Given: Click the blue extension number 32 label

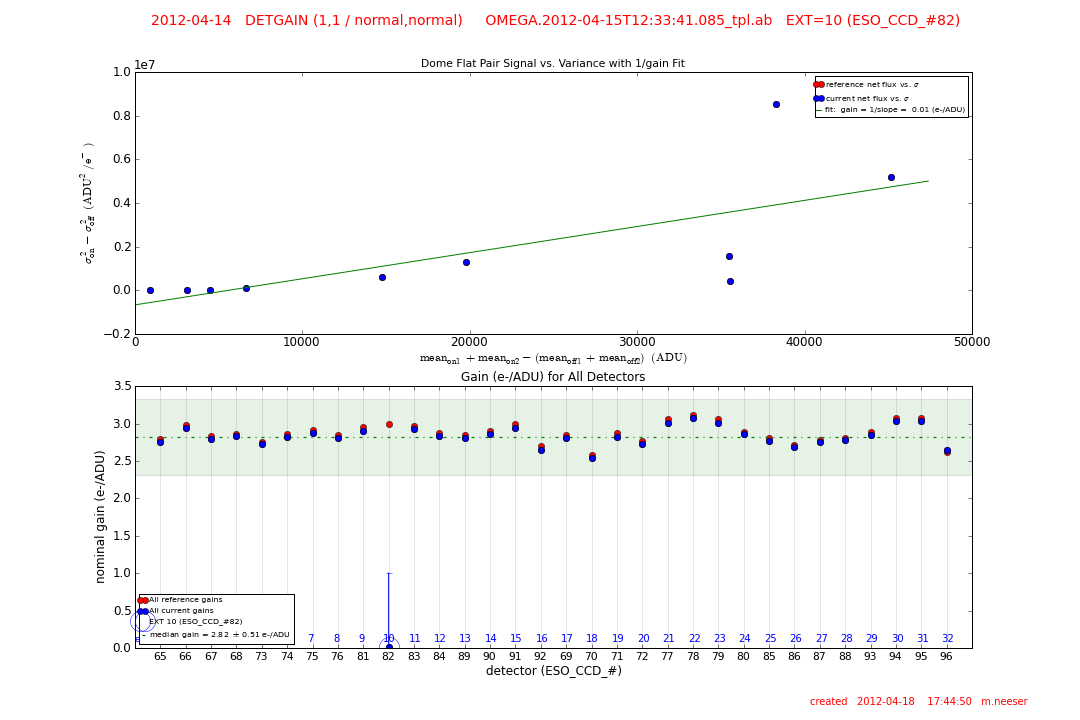Looking at the screenshot, I should click(947, 639).
